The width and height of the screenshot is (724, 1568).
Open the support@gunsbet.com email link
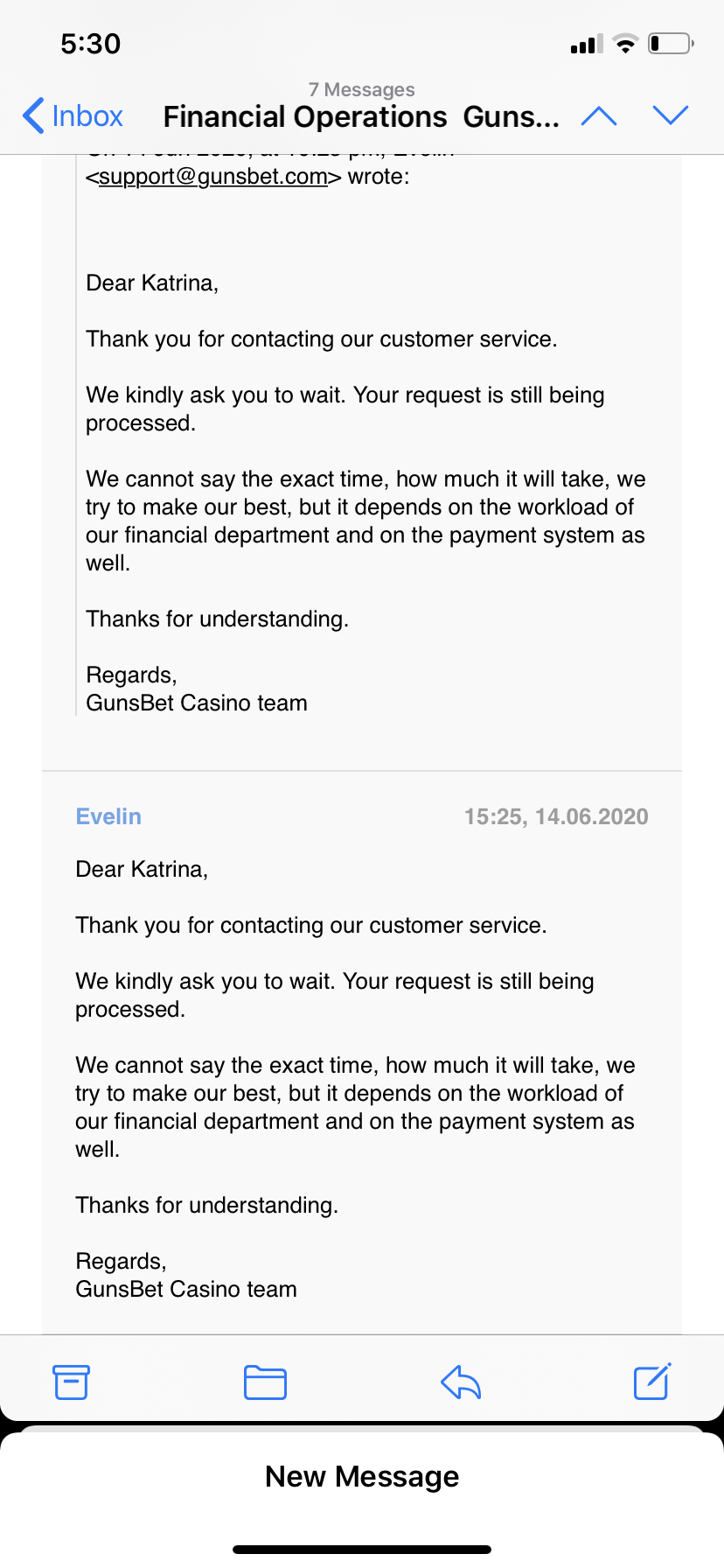pos(213,177)
